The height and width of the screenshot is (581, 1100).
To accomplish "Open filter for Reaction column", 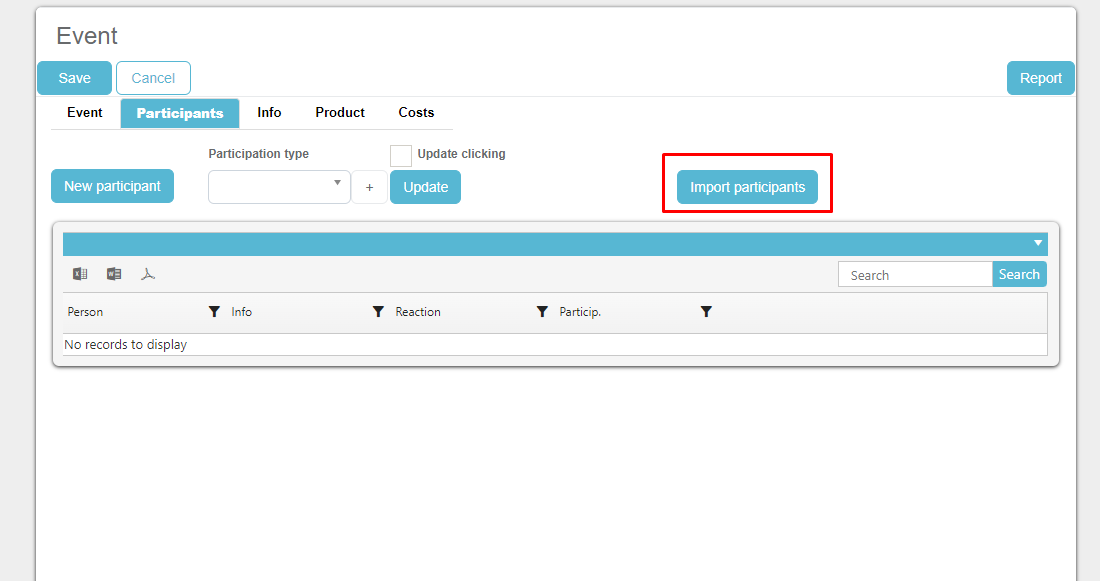I will click(542, 312).
